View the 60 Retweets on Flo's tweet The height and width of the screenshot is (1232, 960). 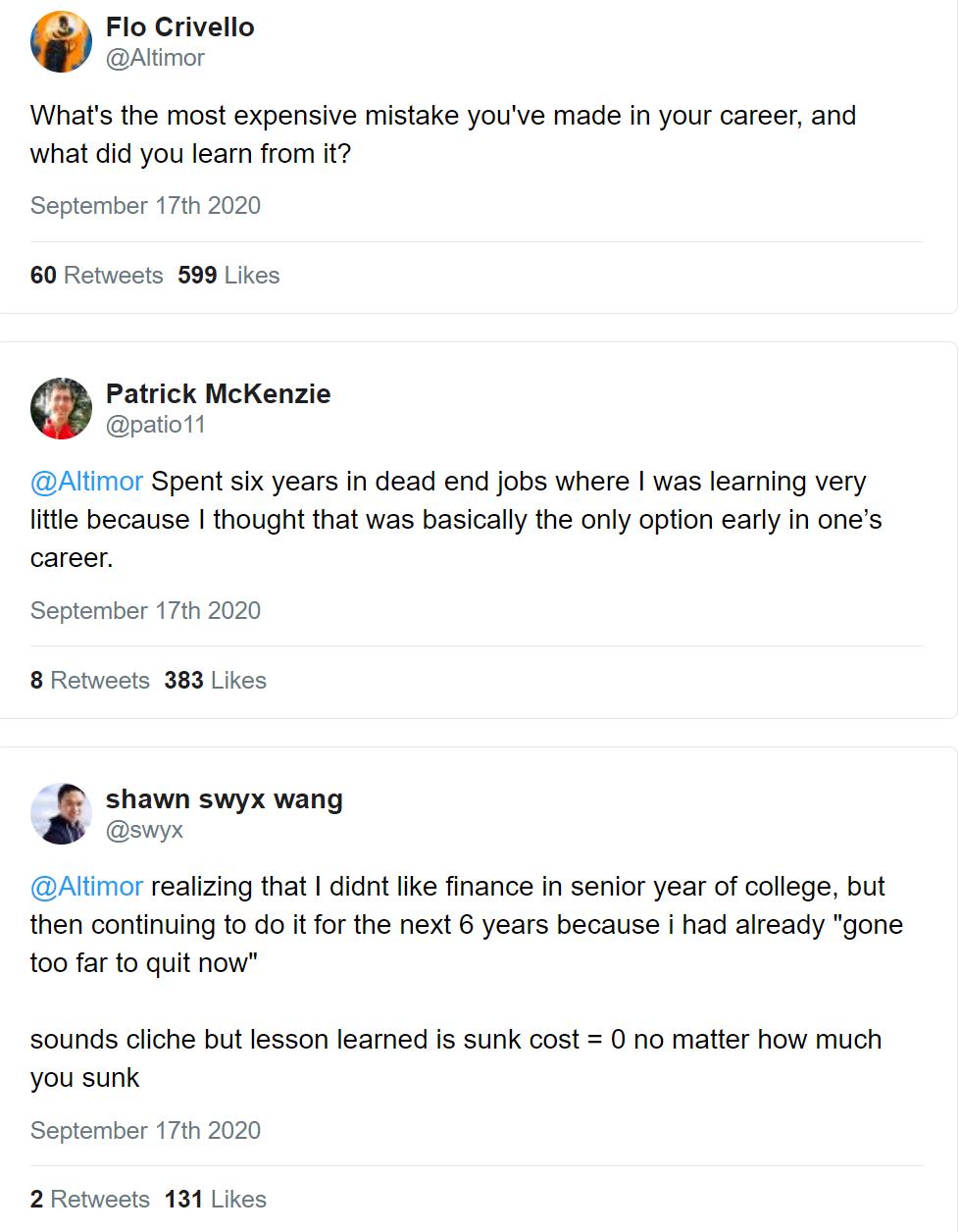click(96, 276)
